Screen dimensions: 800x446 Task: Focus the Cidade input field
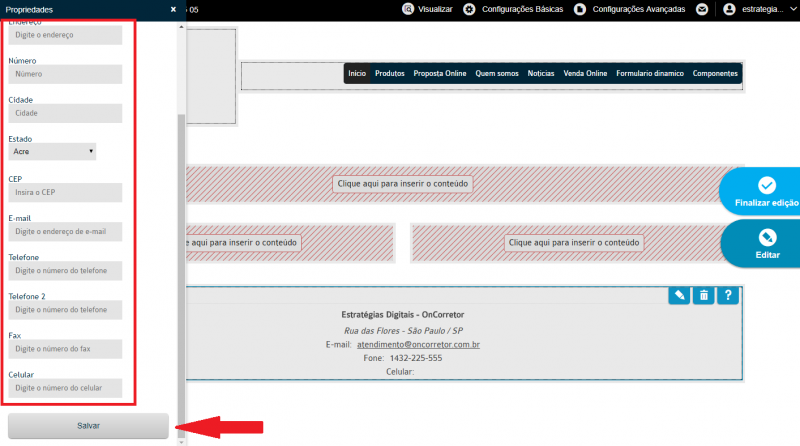point(65,113)
